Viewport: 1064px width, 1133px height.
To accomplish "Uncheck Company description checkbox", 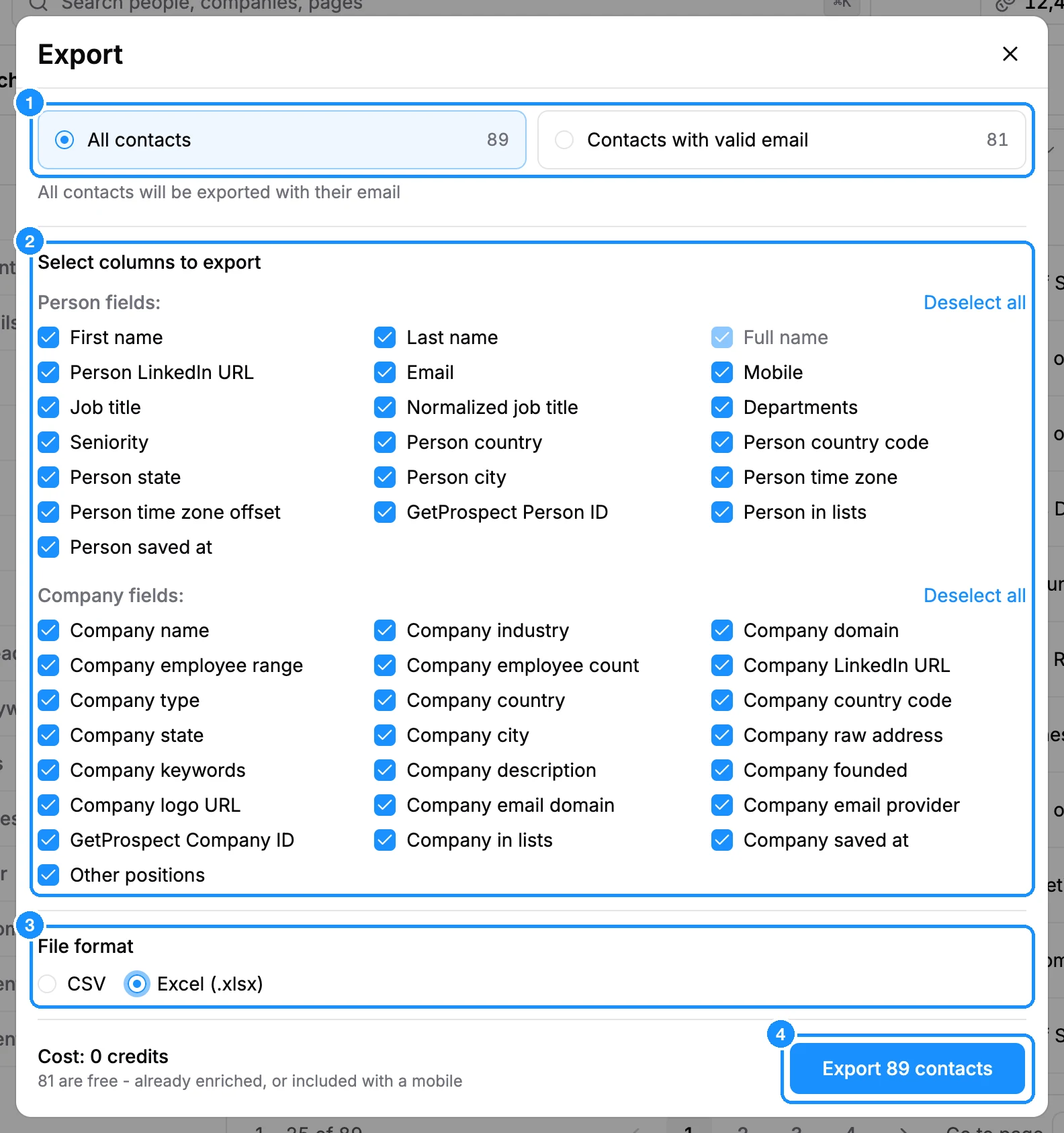I will click(385, 770).
